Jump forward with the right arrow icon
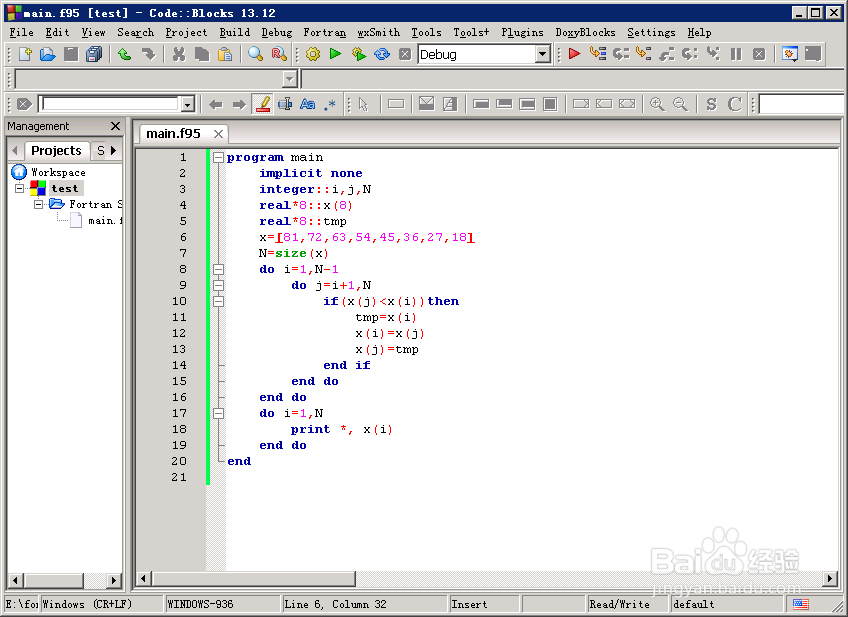This screenshot has width=848, height=617. (x=239, y=104)
